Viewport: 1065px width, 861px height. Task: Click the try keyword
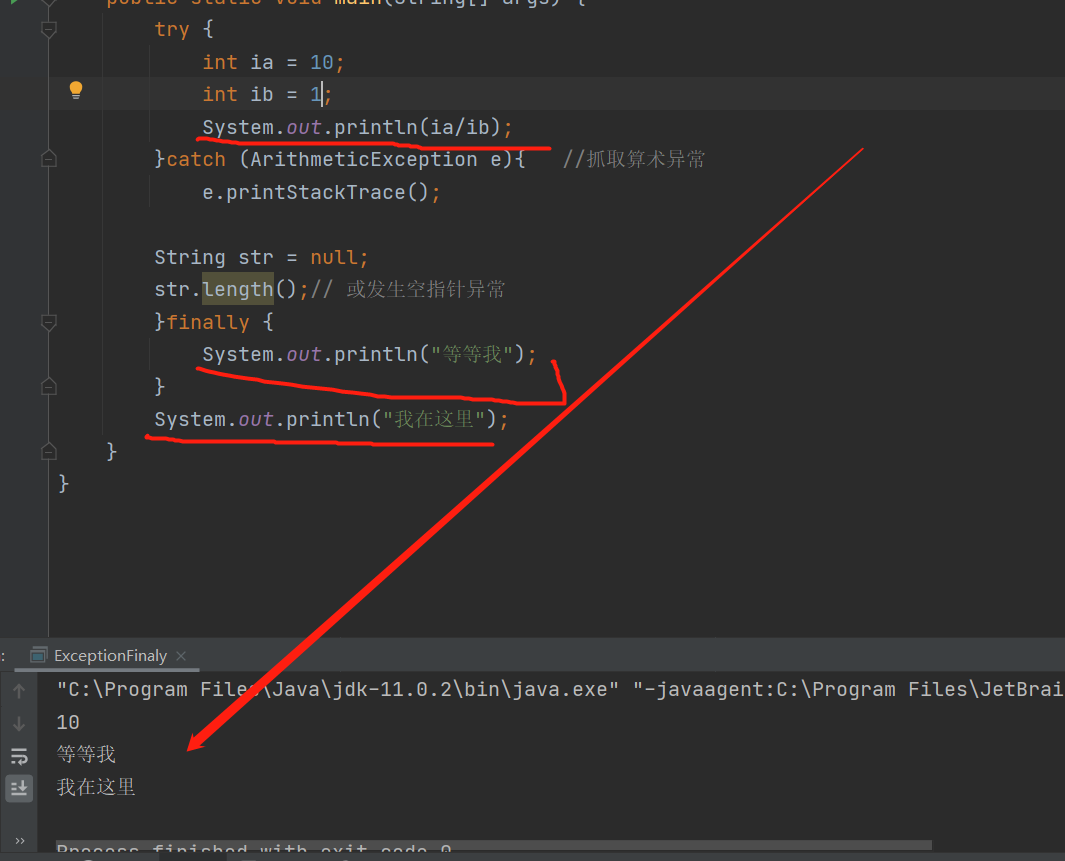[172, 30]
